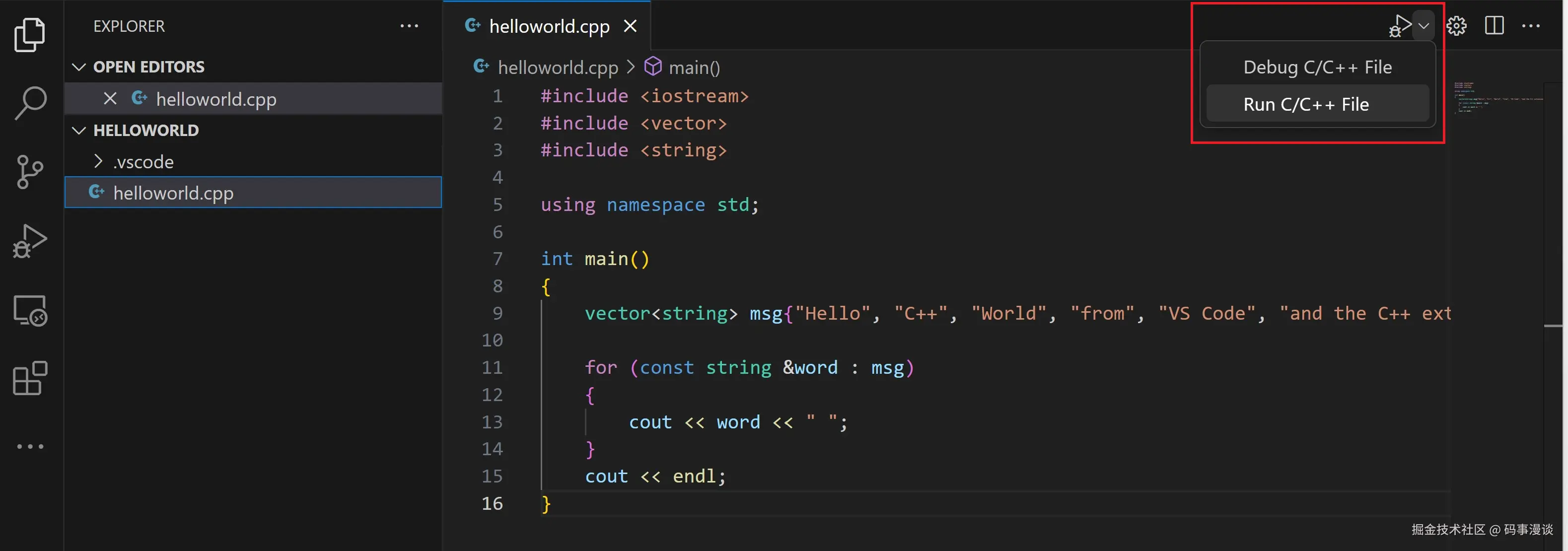The image size is (1568, 551).
Task: Open the Explorer more actions menu
Action: coord(409,26)
